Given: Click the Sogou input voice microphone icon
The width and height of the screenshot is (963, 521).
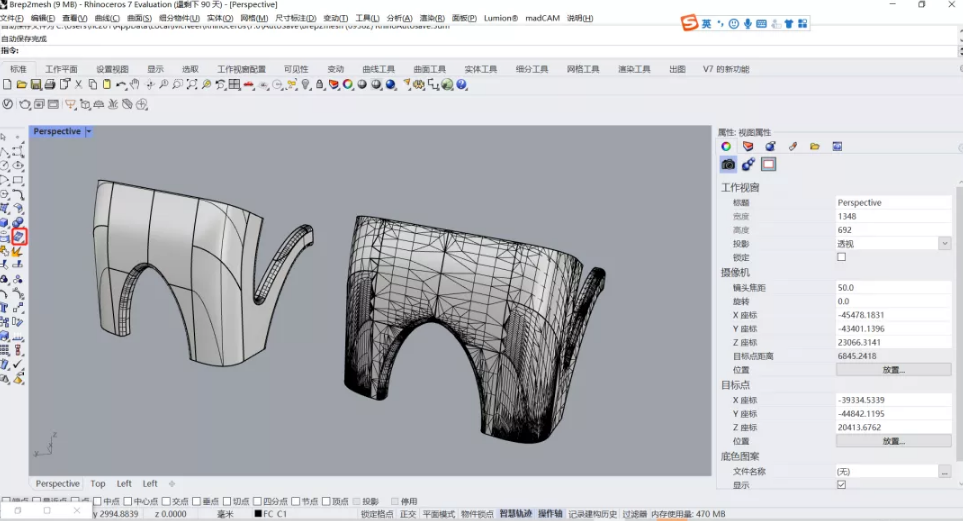Looking at the screenshot, I should 747,24.
